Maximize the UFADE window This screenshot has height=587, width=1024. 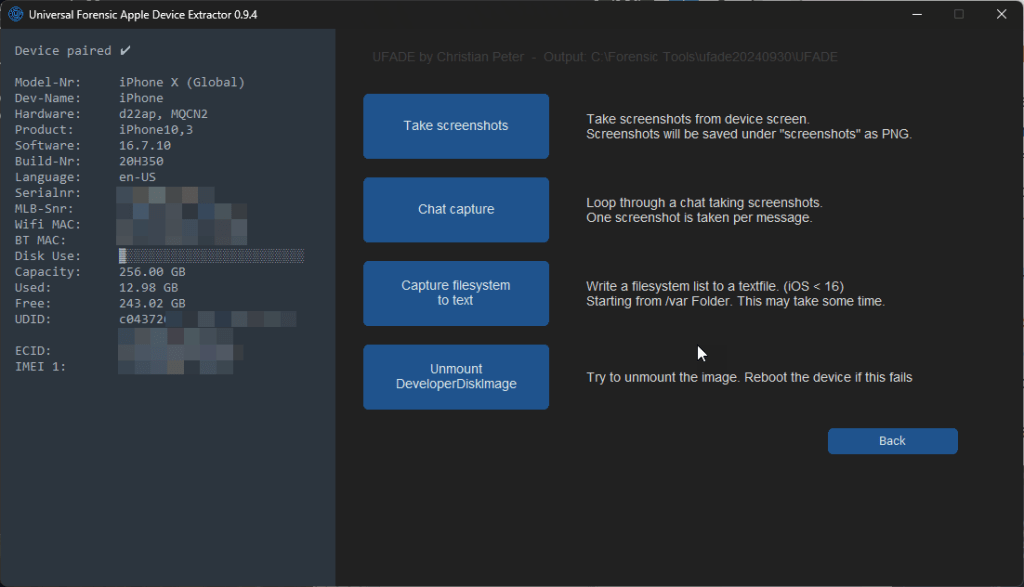(x=959, y=14)
